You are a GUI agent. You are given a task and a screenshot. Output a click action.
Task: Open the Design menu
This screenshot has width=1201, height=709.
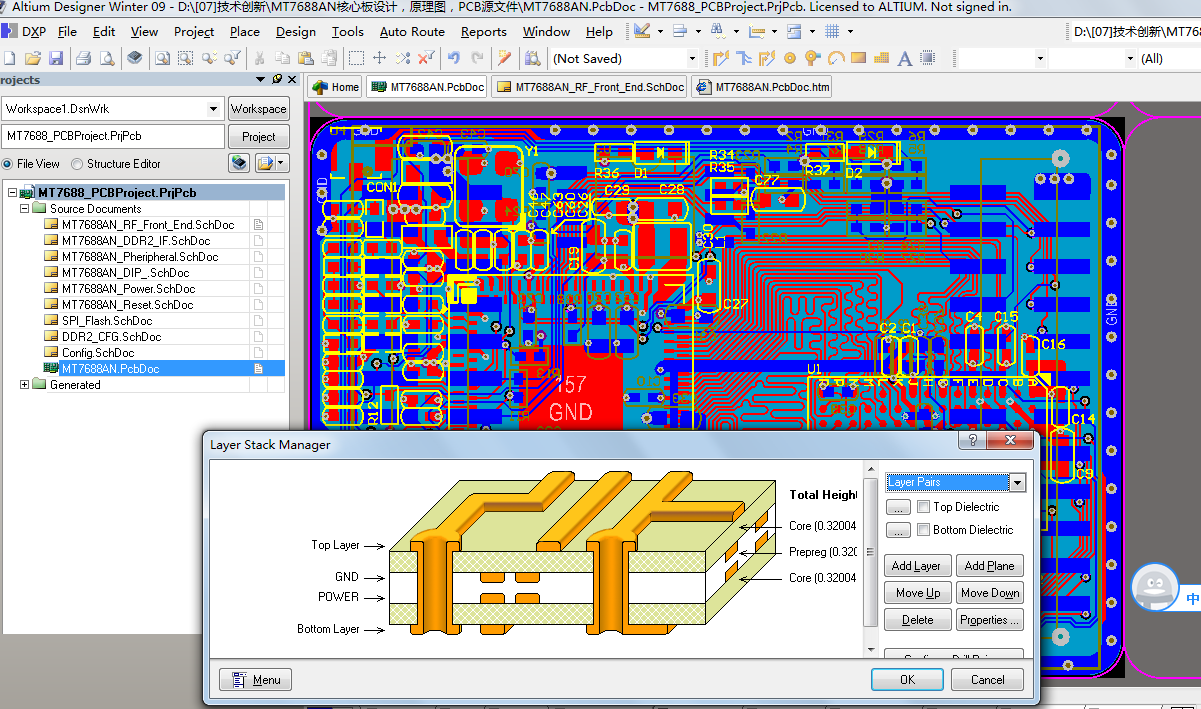[296, 32]
